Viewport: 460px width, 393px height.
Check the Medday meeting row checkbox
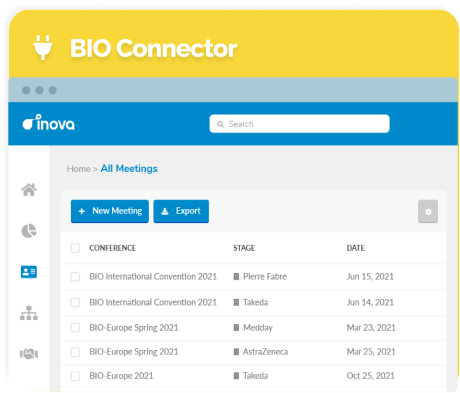pos(75,328)
